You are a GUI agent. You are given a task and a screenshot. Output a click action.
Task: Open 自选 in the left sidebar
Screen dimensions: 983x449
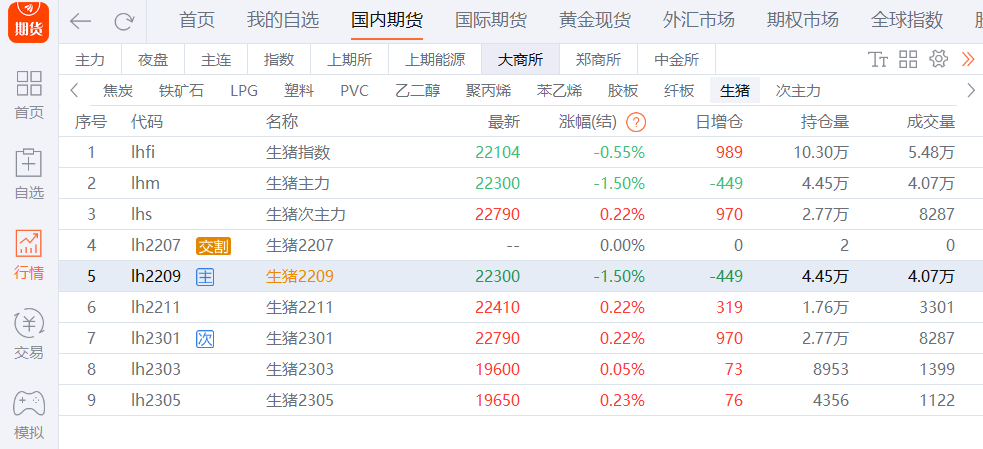pos(29,174)
